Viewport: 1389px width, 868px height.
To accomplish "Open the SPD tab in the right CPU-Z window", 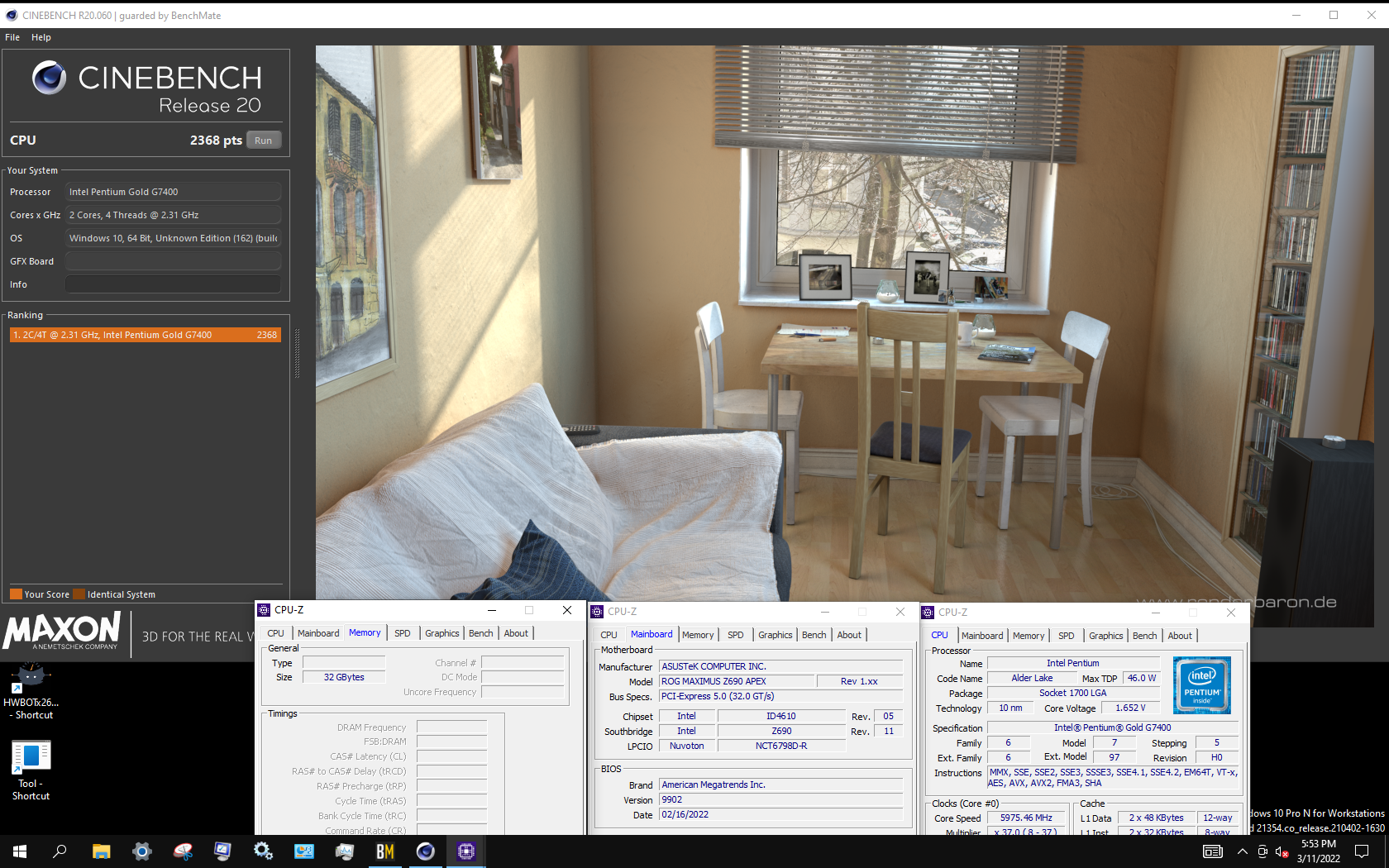I will coord(1067,636).
